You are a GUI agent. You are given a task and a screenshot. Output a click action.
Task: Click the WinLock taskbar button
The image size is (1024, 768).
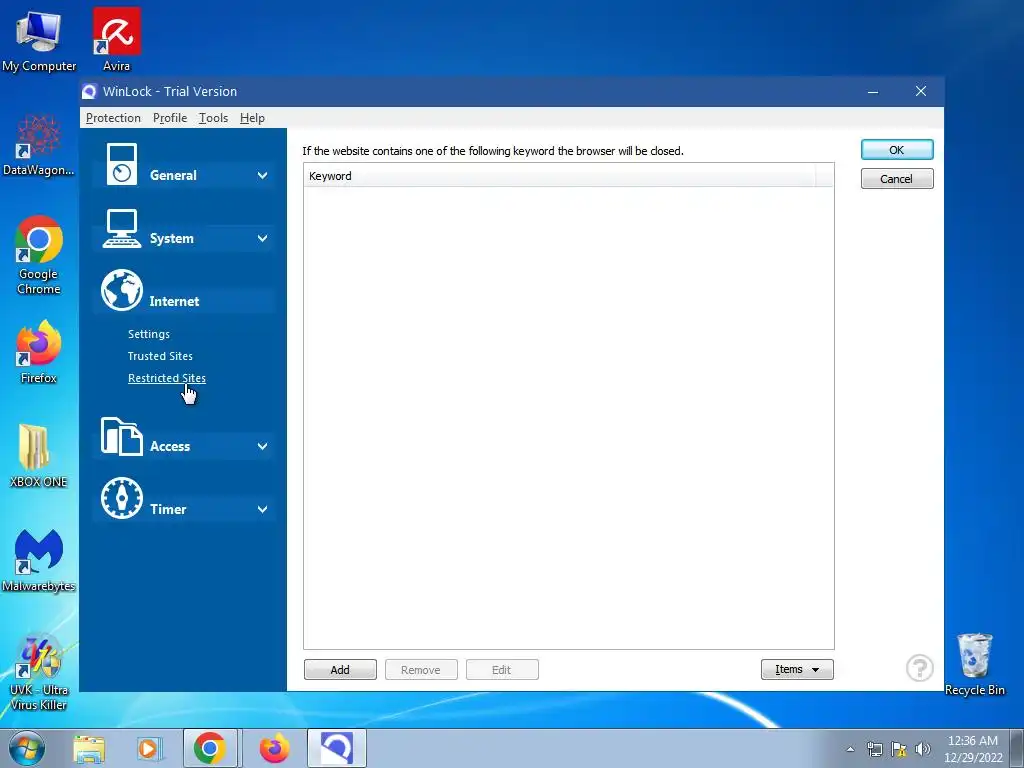pos(337,748)
